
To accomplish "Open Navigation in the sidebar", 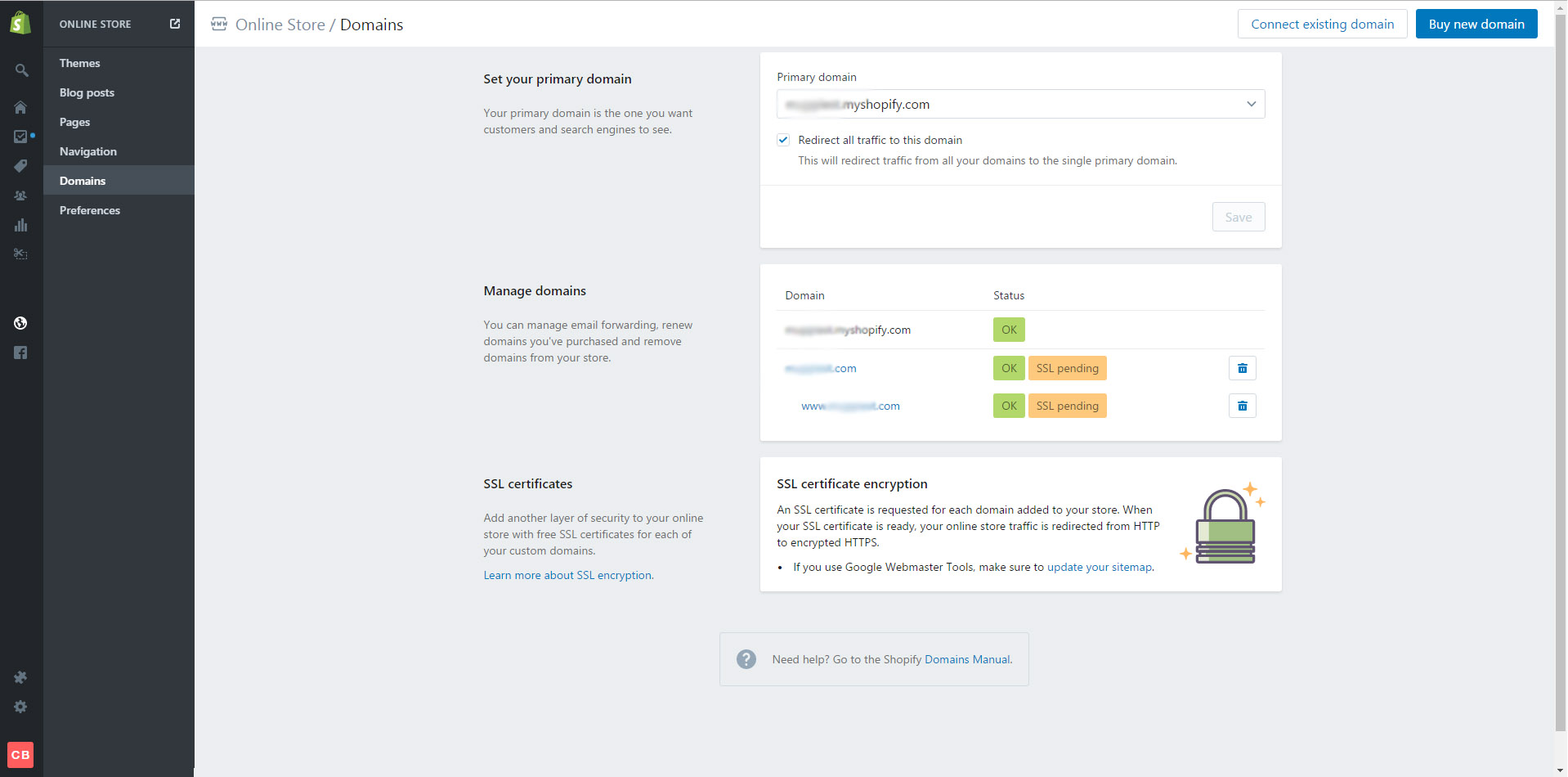I will click(x=87, y=151).
